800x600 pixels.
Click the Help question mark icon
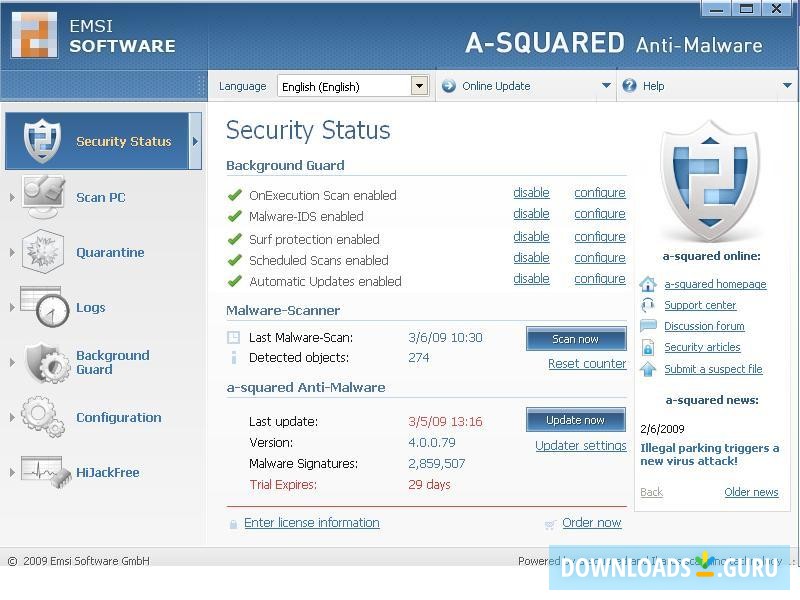[x=630, y=86]
